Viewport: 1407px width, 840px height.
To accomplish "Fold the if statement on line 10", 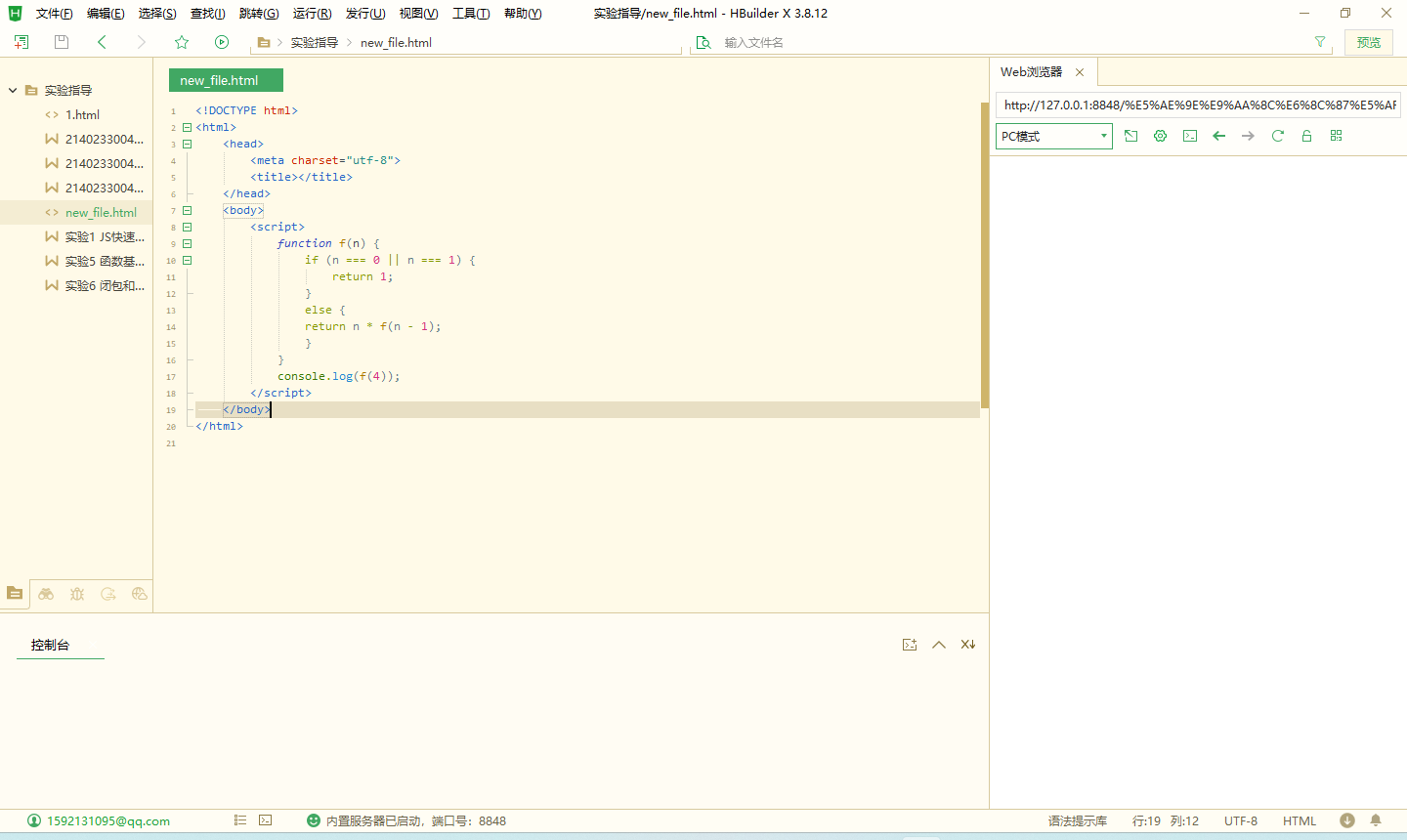I will click(187, 260).
